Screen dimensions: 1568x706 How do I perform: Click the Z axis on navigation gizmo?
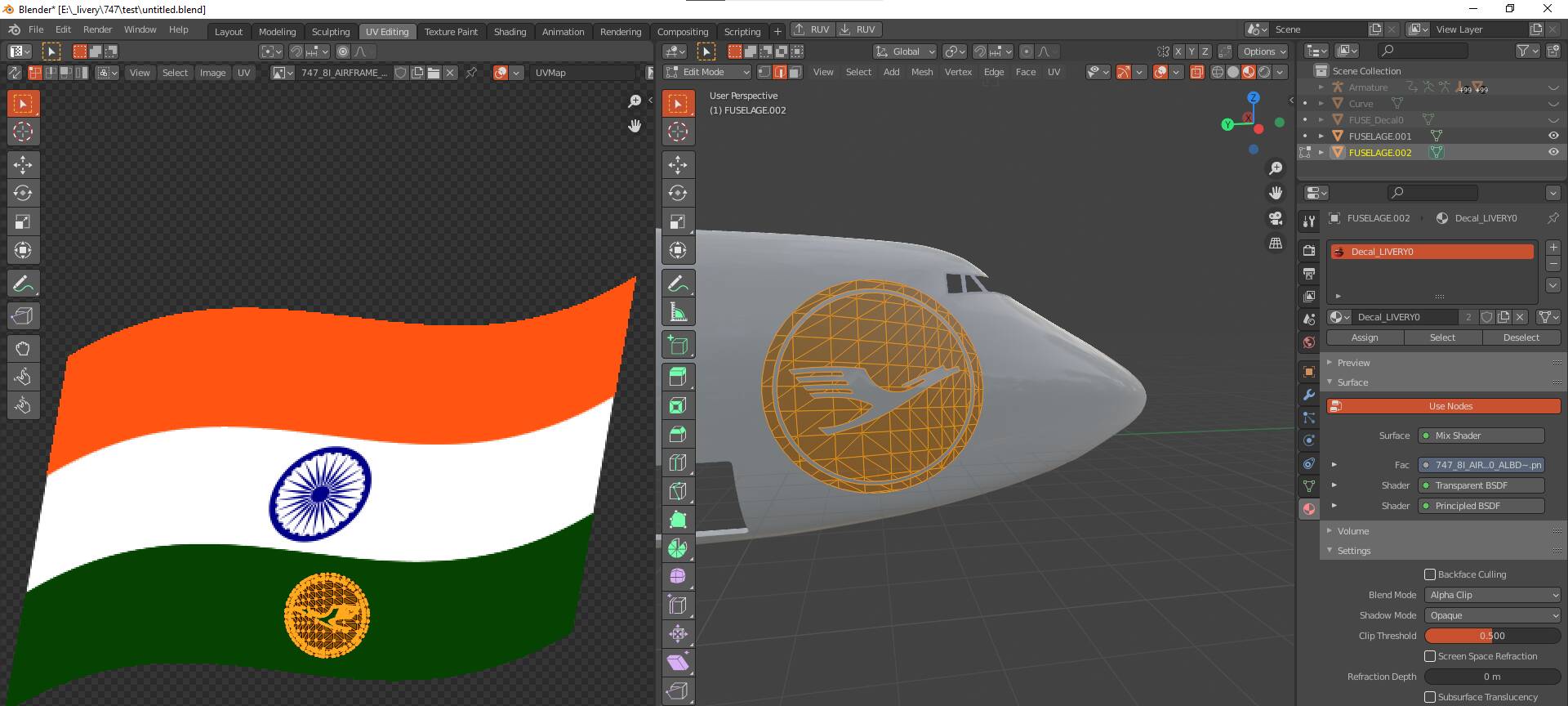point(1253,97)
